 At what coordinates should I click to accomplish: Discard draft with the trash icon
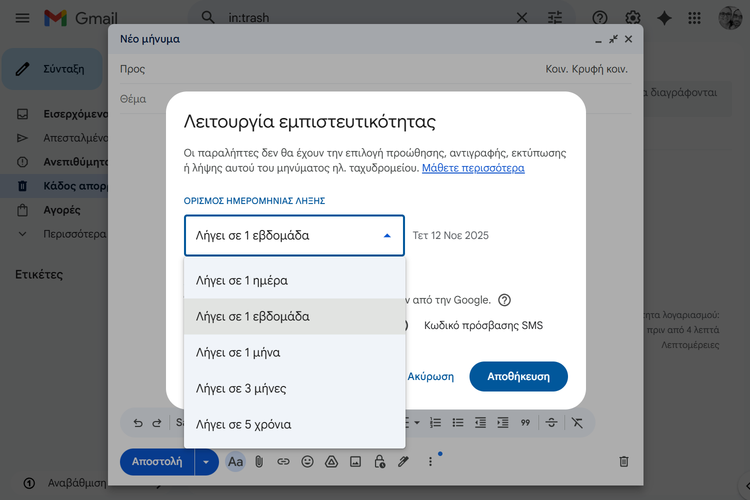[624, 461]
